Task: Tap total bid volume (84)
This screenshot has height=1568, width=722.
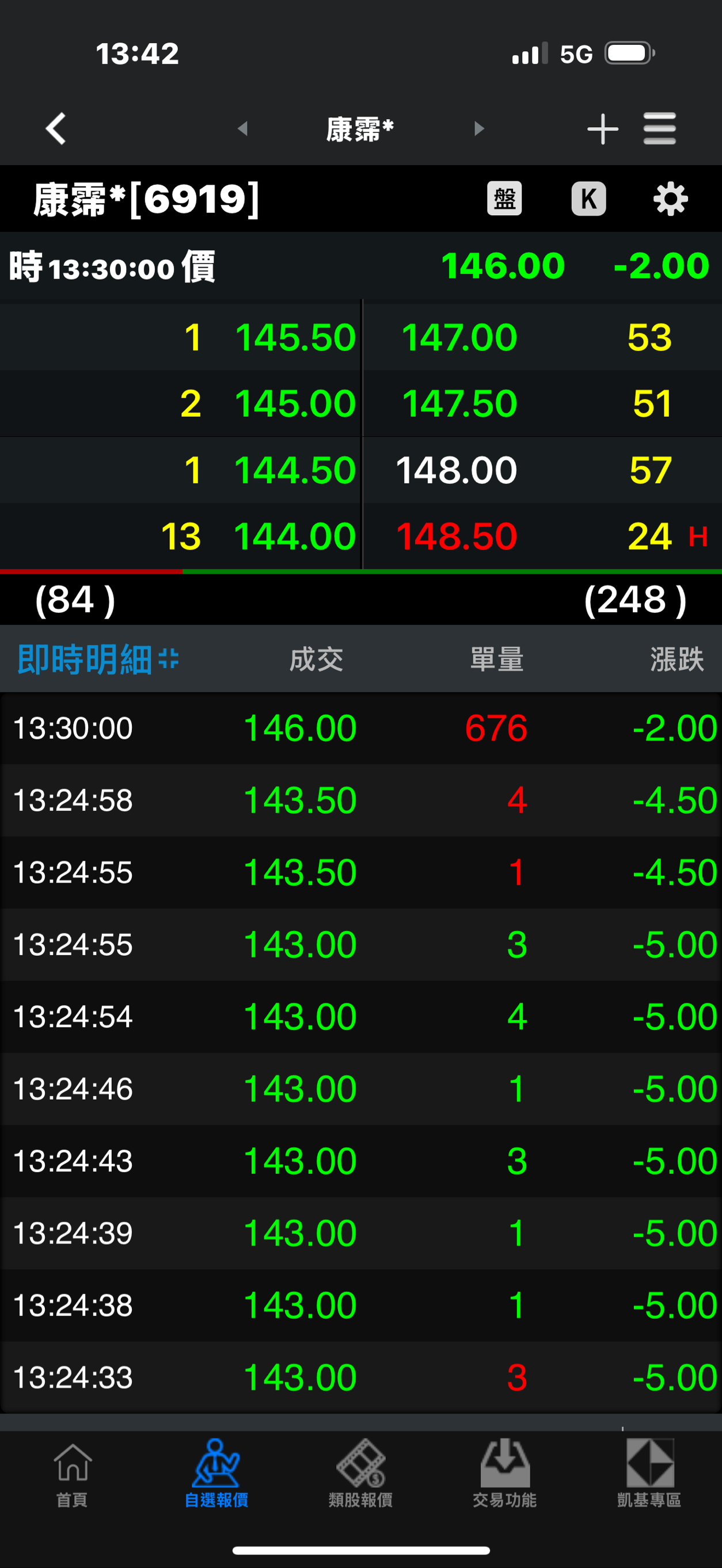Action: tap(75, 600)
